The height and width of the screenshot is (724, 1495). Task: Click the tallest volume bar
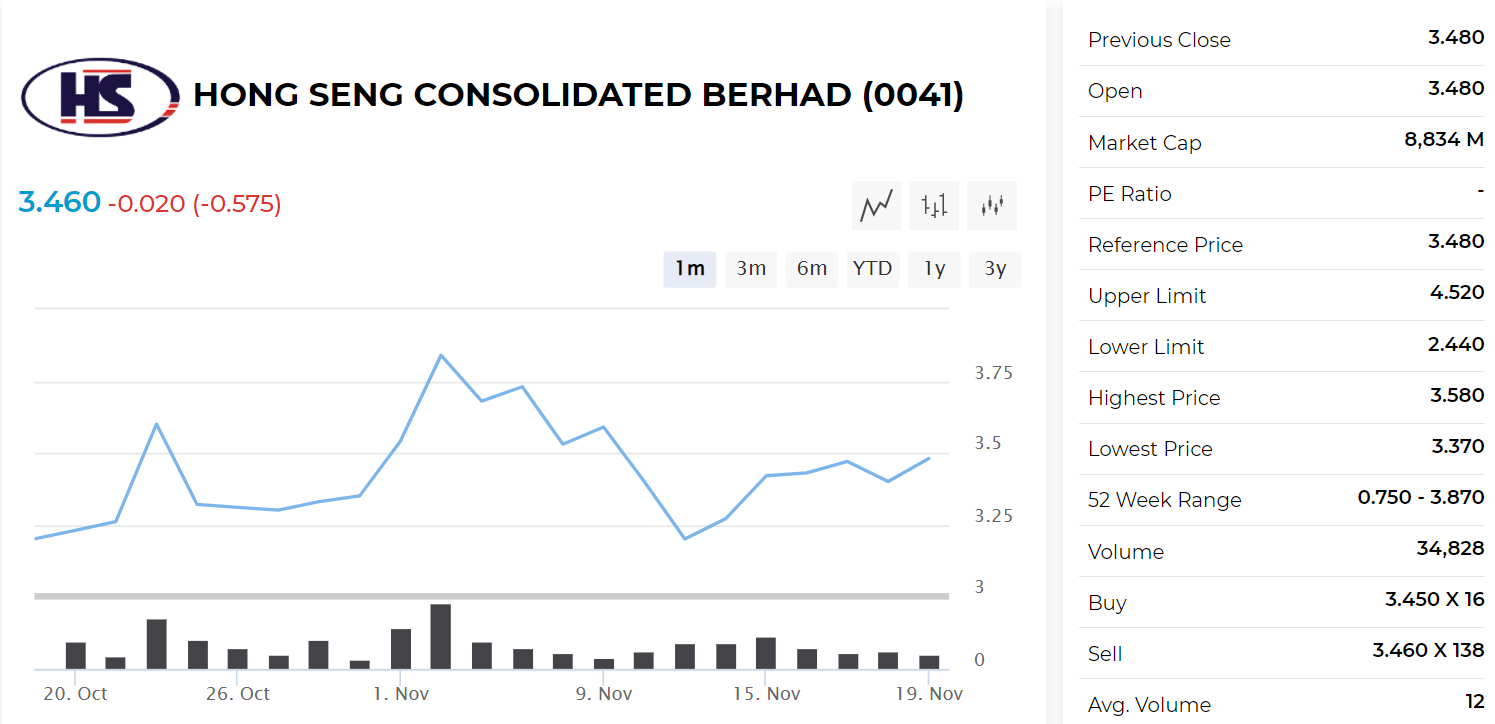(x=441, y=637)
